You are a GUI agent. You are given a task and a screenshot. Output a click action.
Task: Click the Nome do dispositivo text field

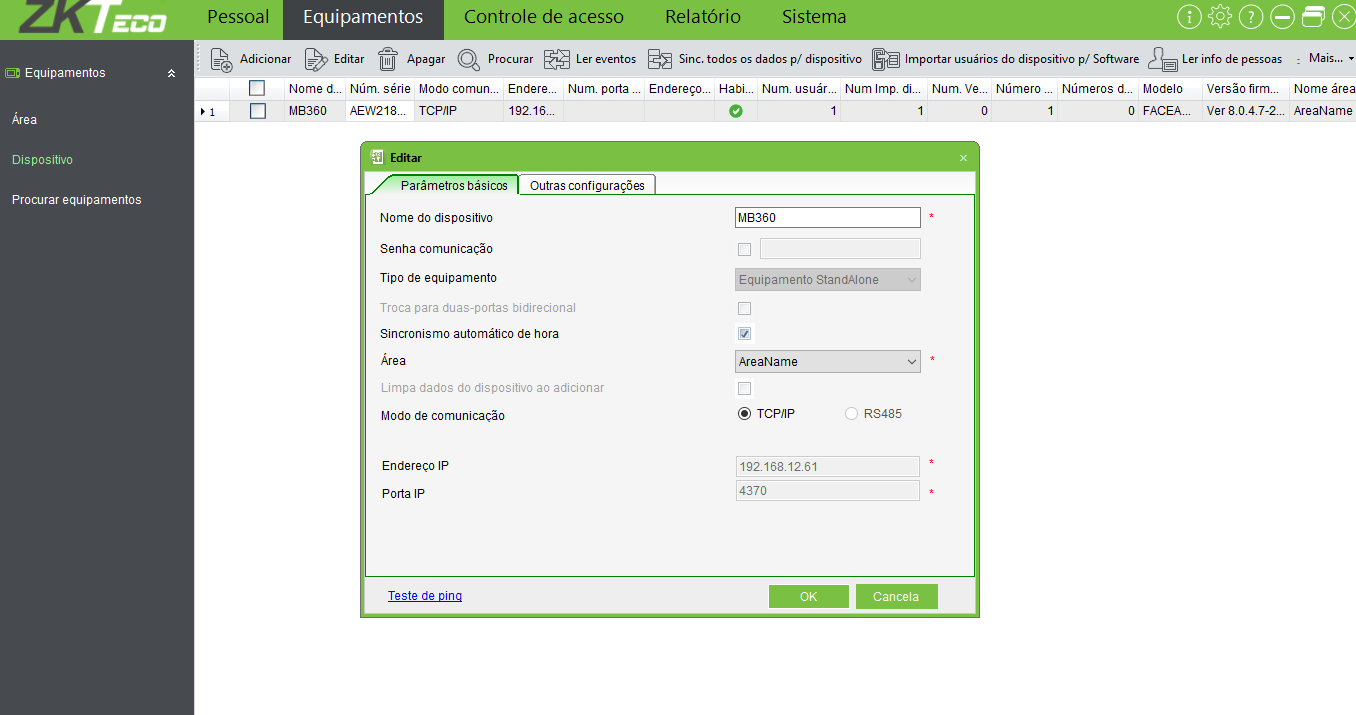[827, 218]
